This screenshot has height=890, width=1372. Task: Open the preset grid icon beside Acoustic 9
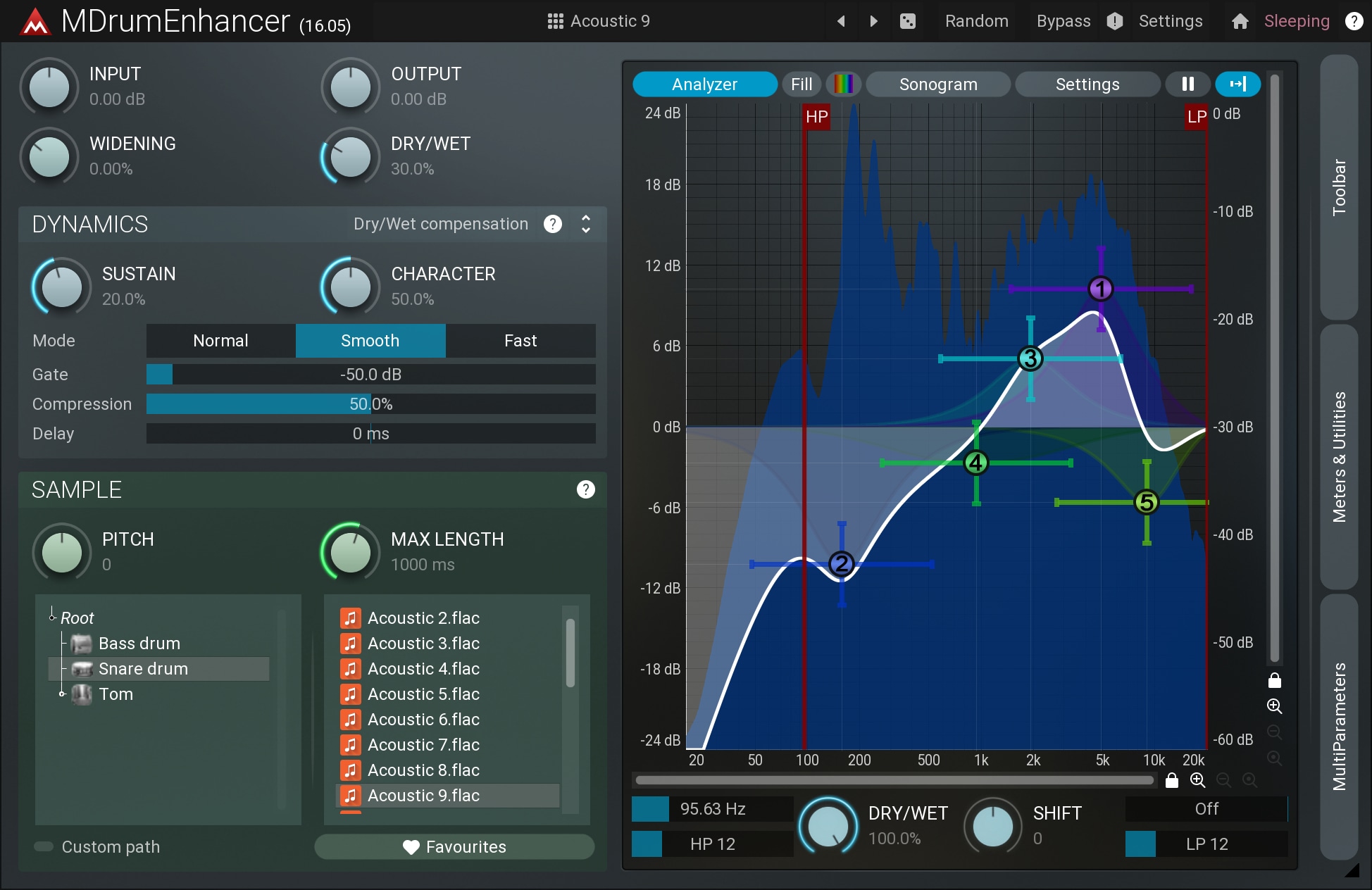(x=555, y=21)
